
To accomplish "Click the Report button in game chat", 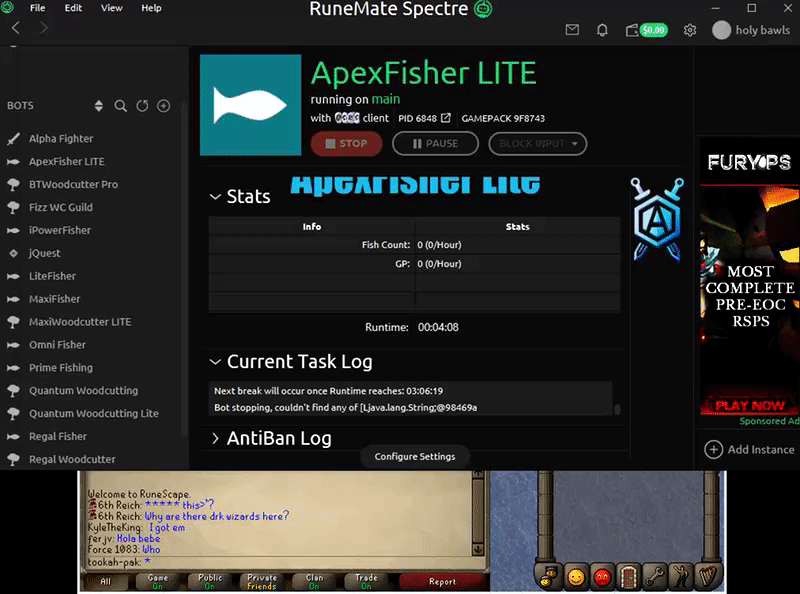I will pyautogui.click(x=442, y=582).
